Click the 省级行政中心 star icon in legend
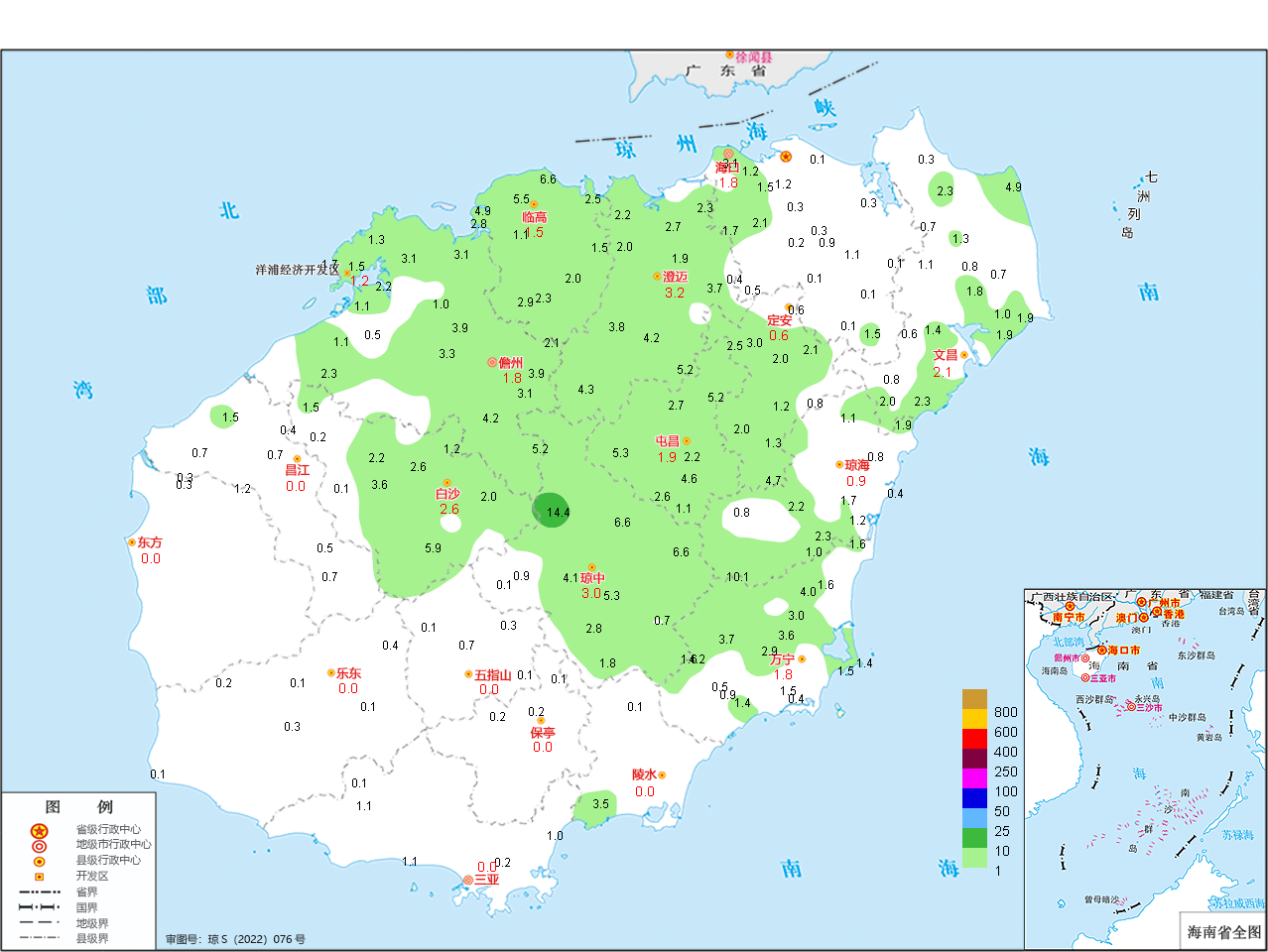The image size is (1268, 952). 39,831
